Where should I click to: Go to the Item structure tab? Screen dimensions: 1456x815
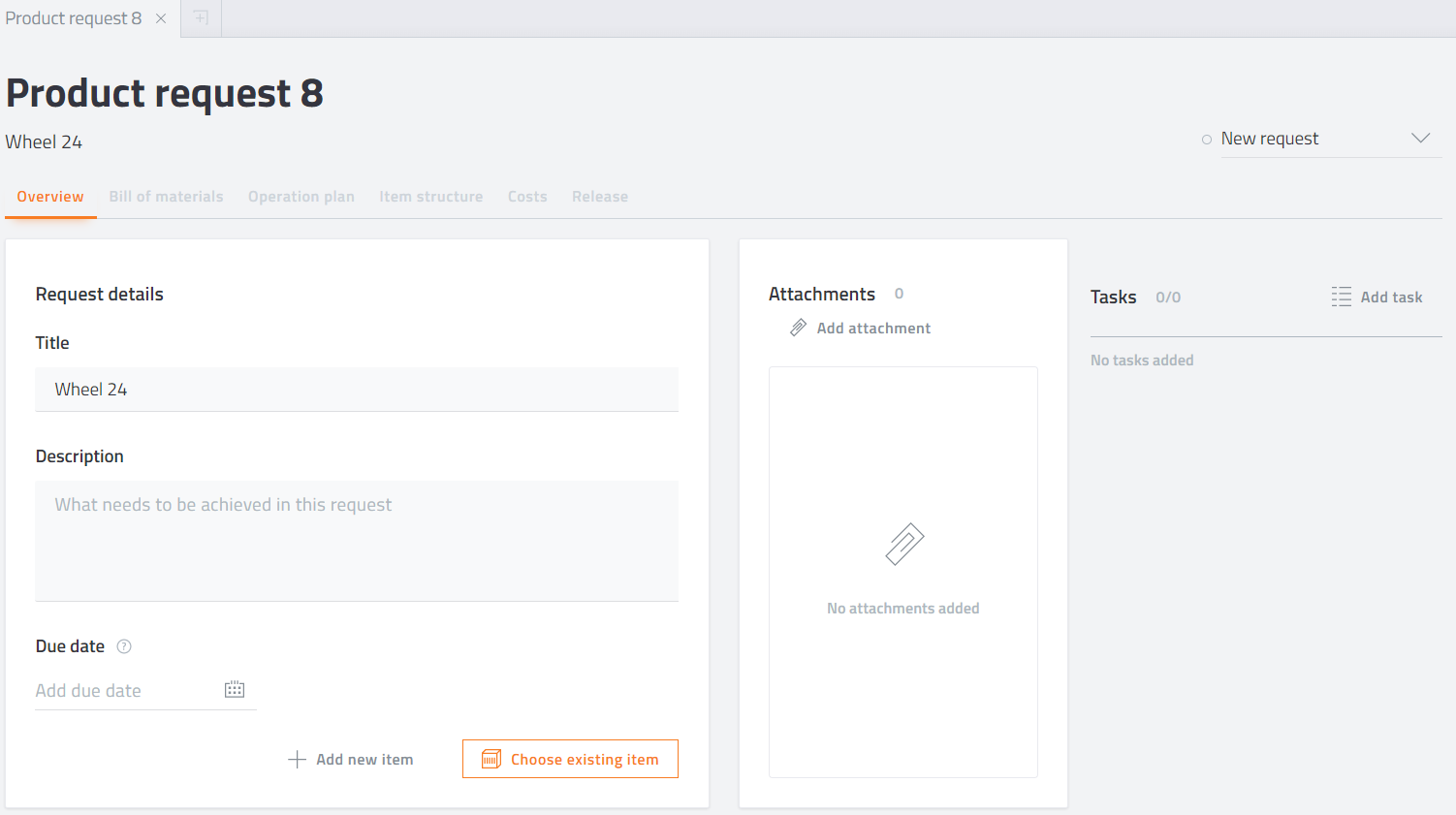pos(430,197)
